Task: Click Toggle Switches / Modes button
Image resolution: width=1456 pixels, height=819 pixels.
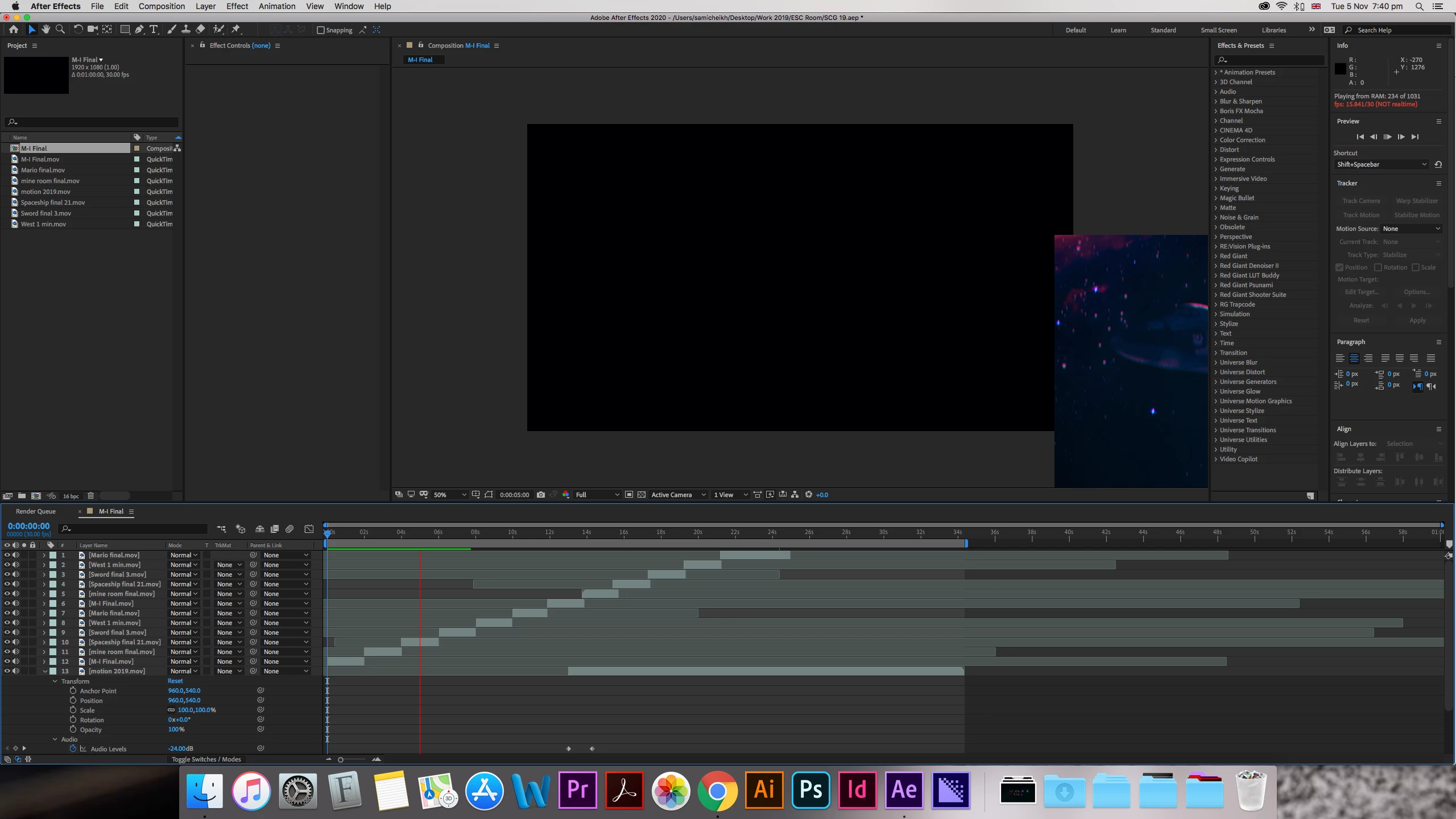Action: point(206,759)
